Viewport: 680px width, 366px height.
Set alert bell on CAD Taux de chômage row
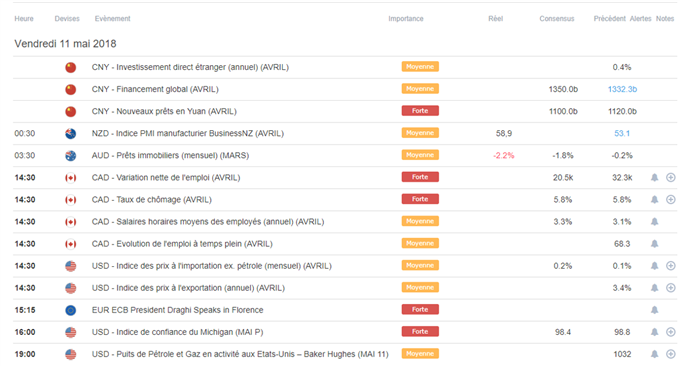(x=654, y=199)
